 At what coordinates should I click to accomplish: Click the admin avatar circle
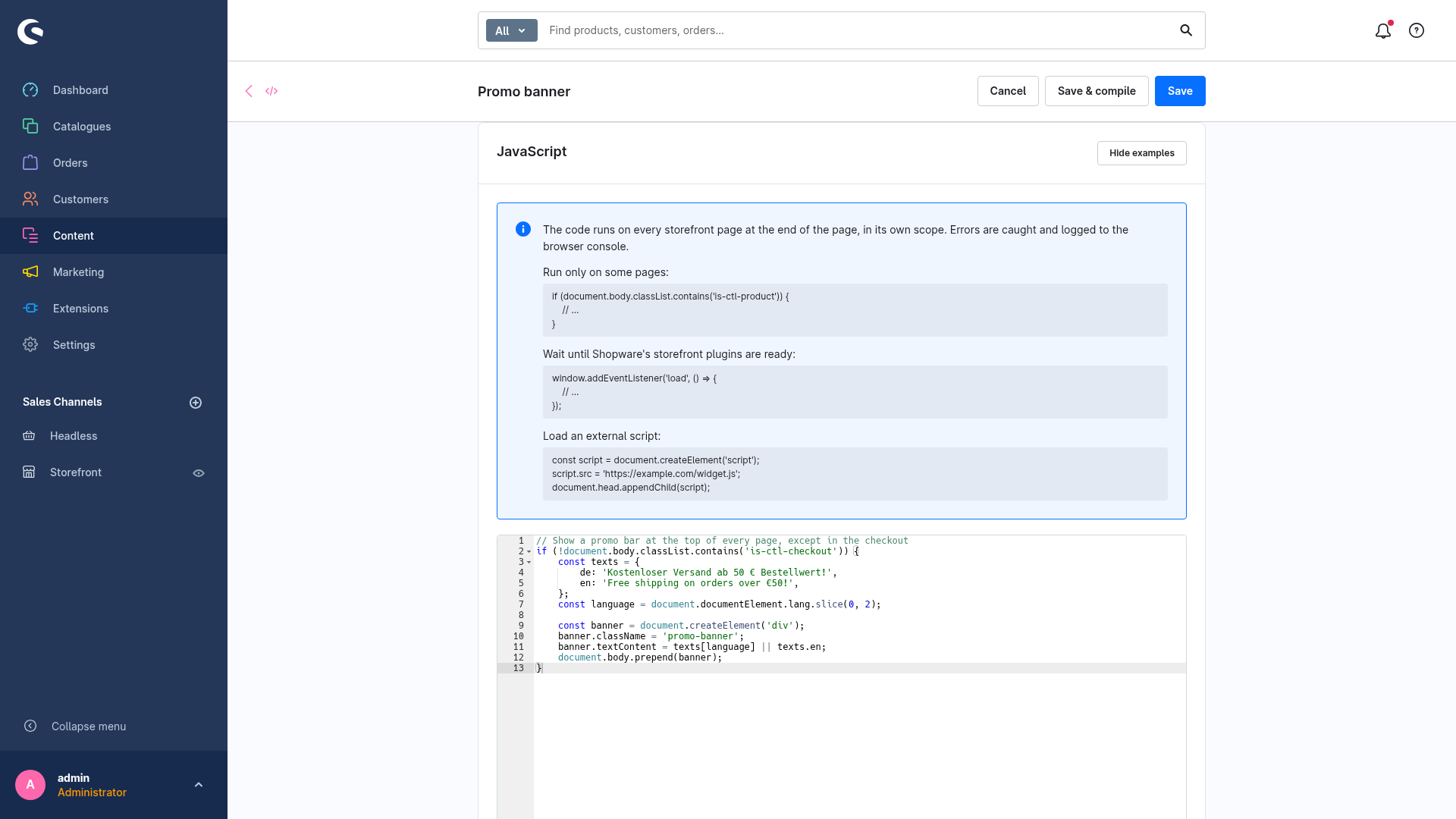(x=30, y=785)
